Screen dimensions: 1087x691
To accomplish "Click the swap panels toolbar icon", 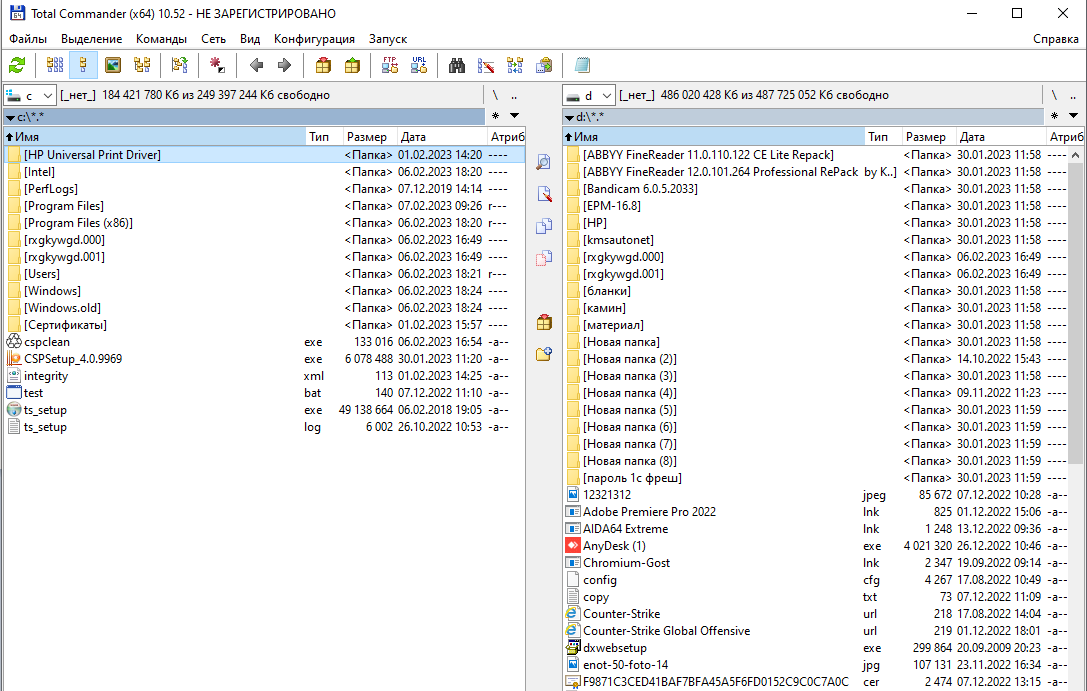I will coord(180,65).
